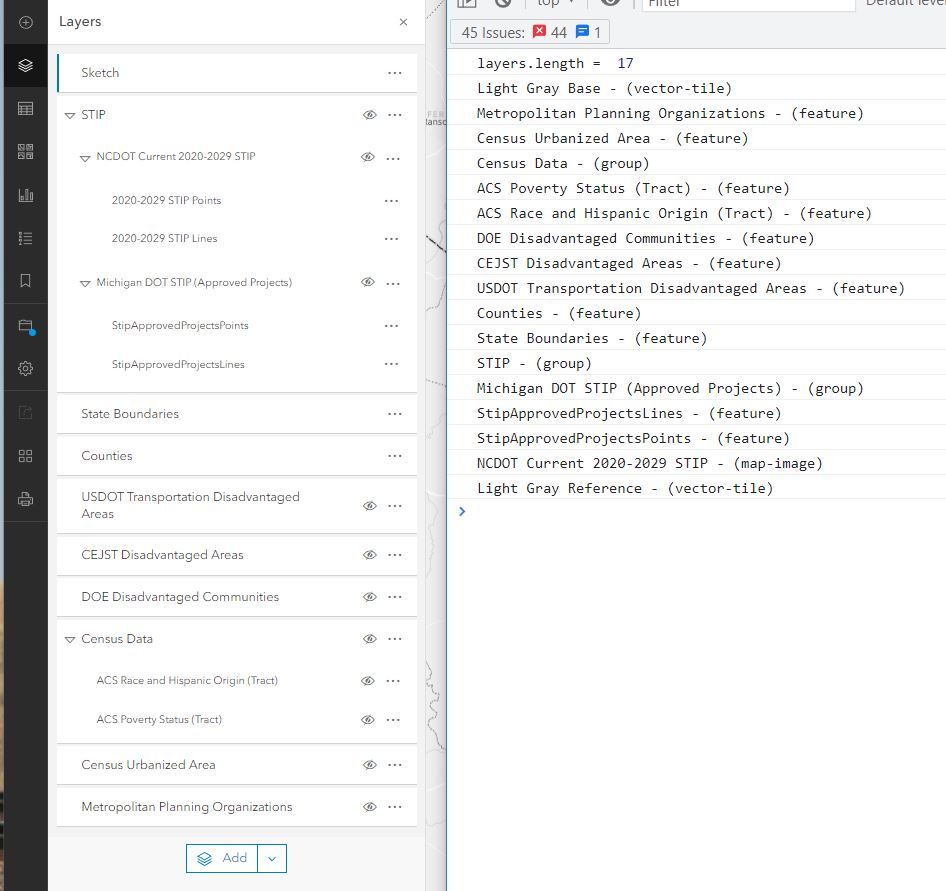The height and width of the screenshot is (891, 946).
Task: Toggle visibility of Census Urbanized Area
Action: point(370,765)
